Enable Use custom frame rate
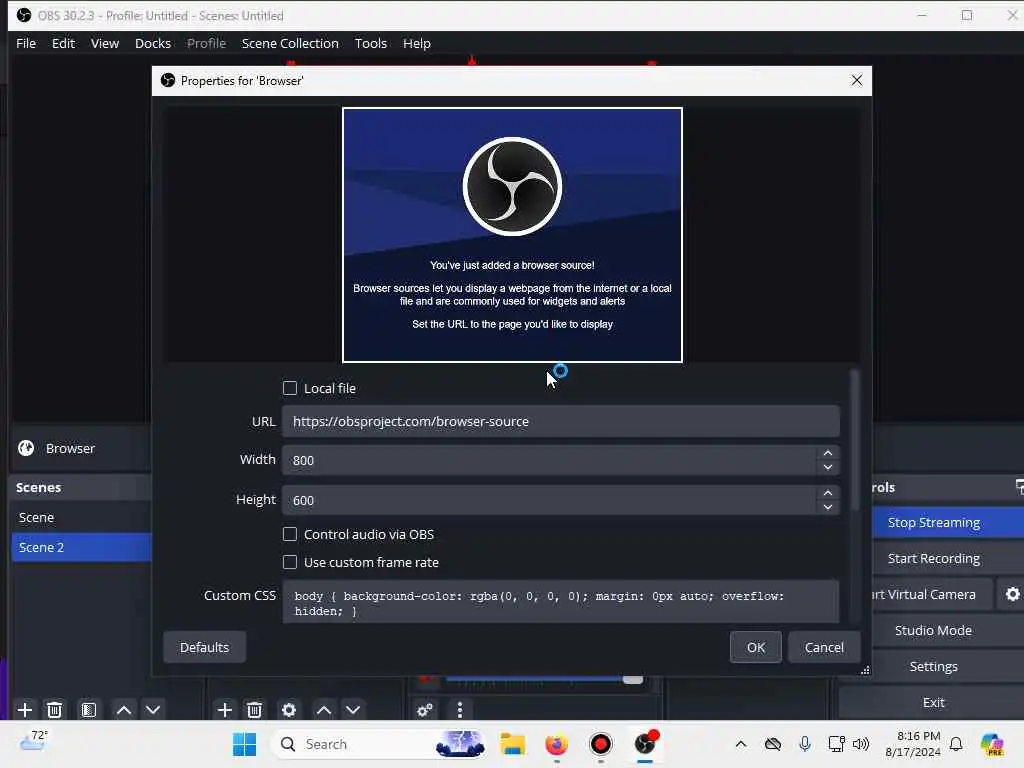Image resolution: width=1024 pixels, height=768 pixels. [290, 562]
